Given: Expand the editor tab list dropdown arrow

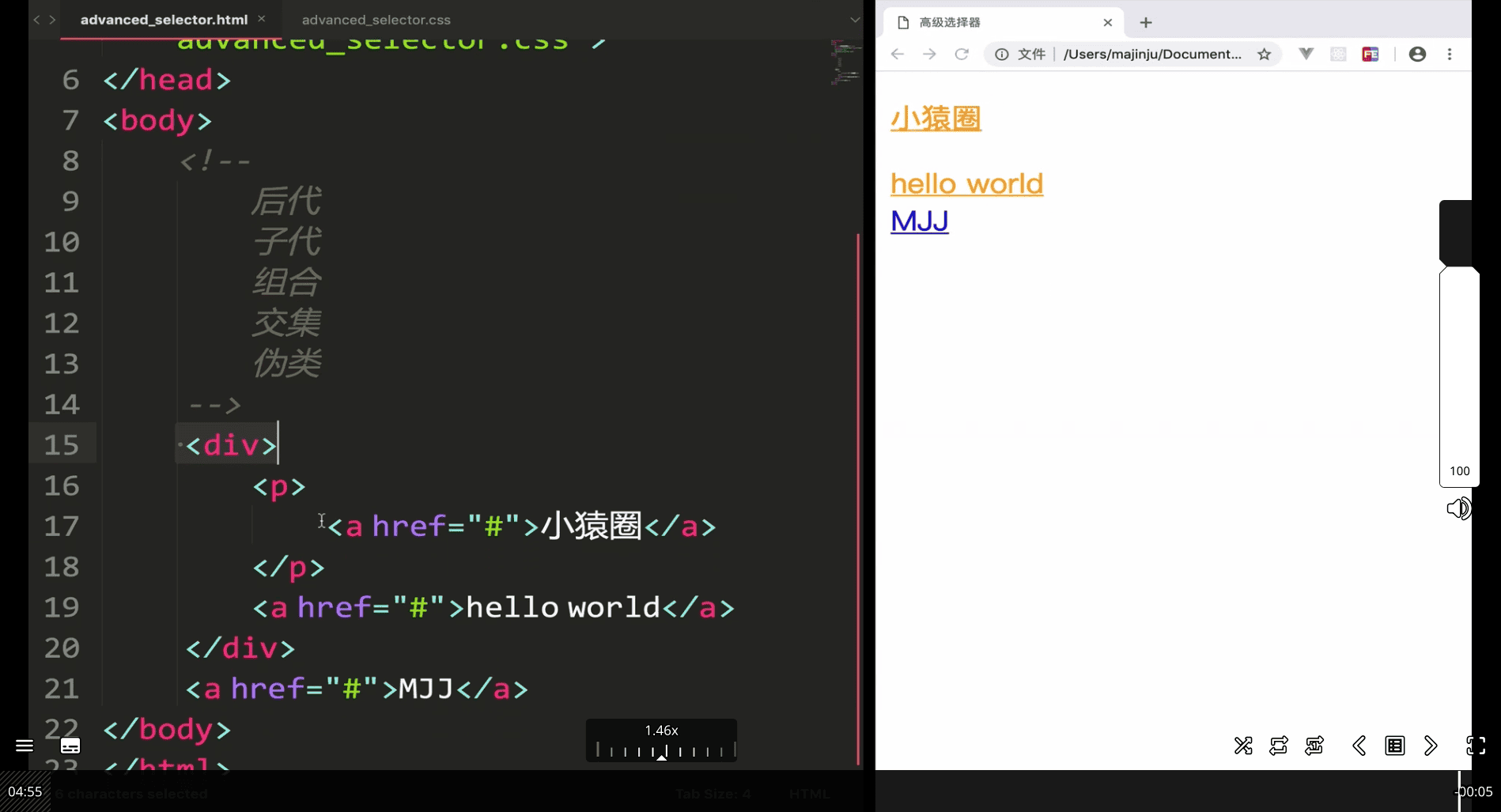Looking at the screenshot, I should click(855, 20).
